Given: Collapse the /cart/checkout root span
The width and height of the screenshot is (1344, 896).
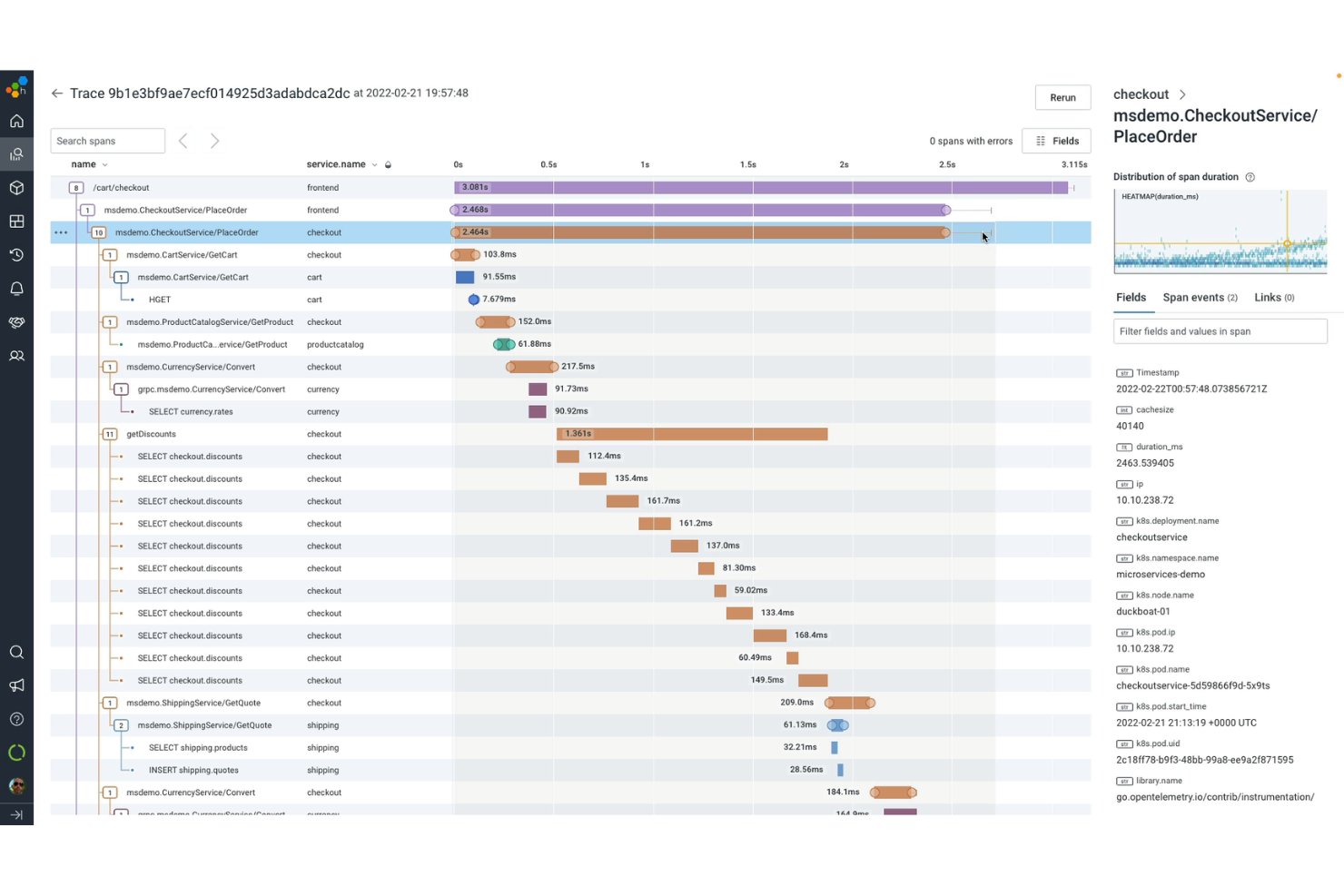Looking at the screenshot, I should click(x=75, y=187).
